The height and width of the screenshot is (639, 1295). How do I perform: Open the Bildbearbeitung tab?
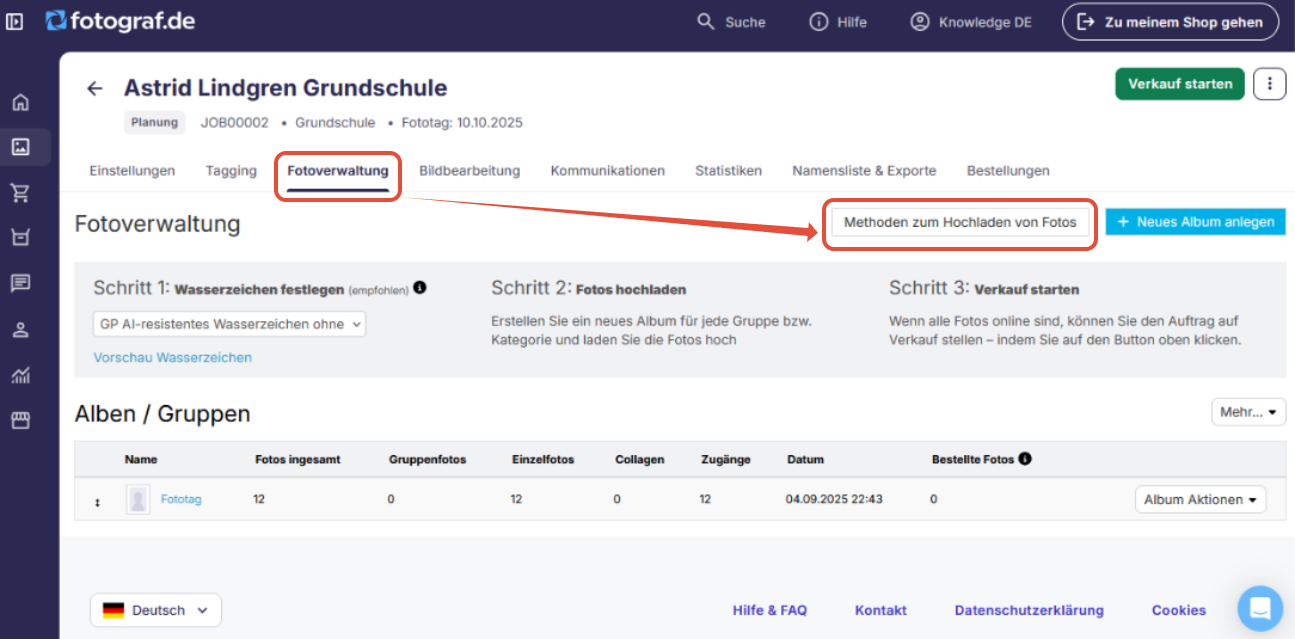pos(470,171)
